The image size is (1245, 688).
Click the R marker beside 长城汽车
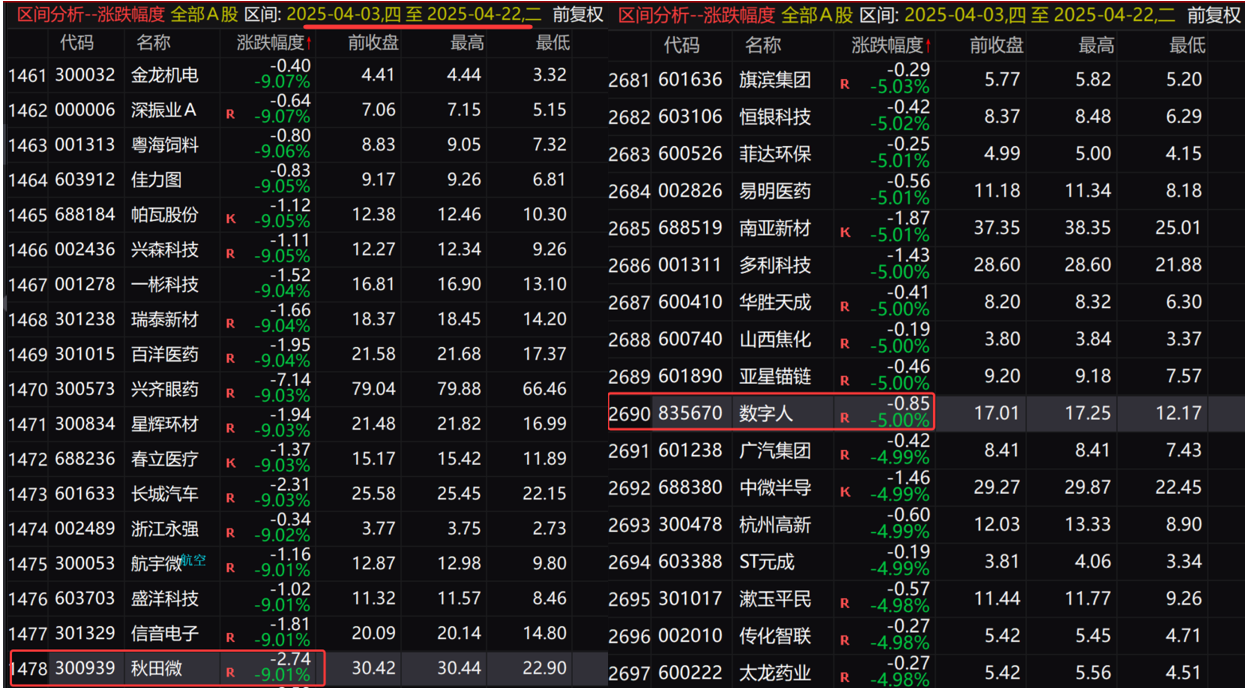(x=231, y=498)
